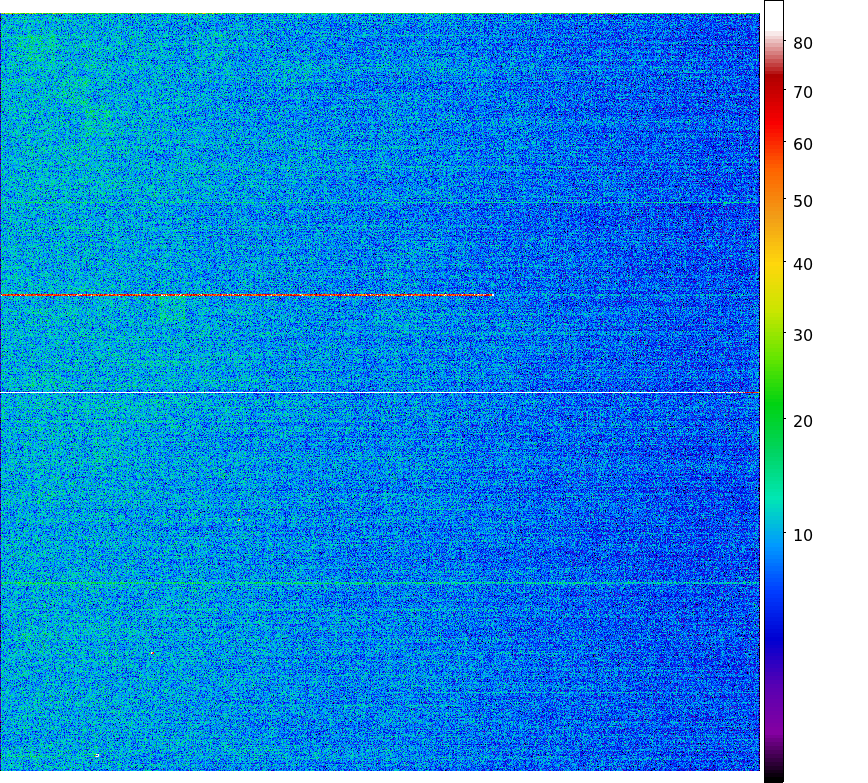Click the bright spot ending the red streak
Image resolution: width=868 pixels, height=783 pixels.
pyautogui.click(x=491, y=295)
